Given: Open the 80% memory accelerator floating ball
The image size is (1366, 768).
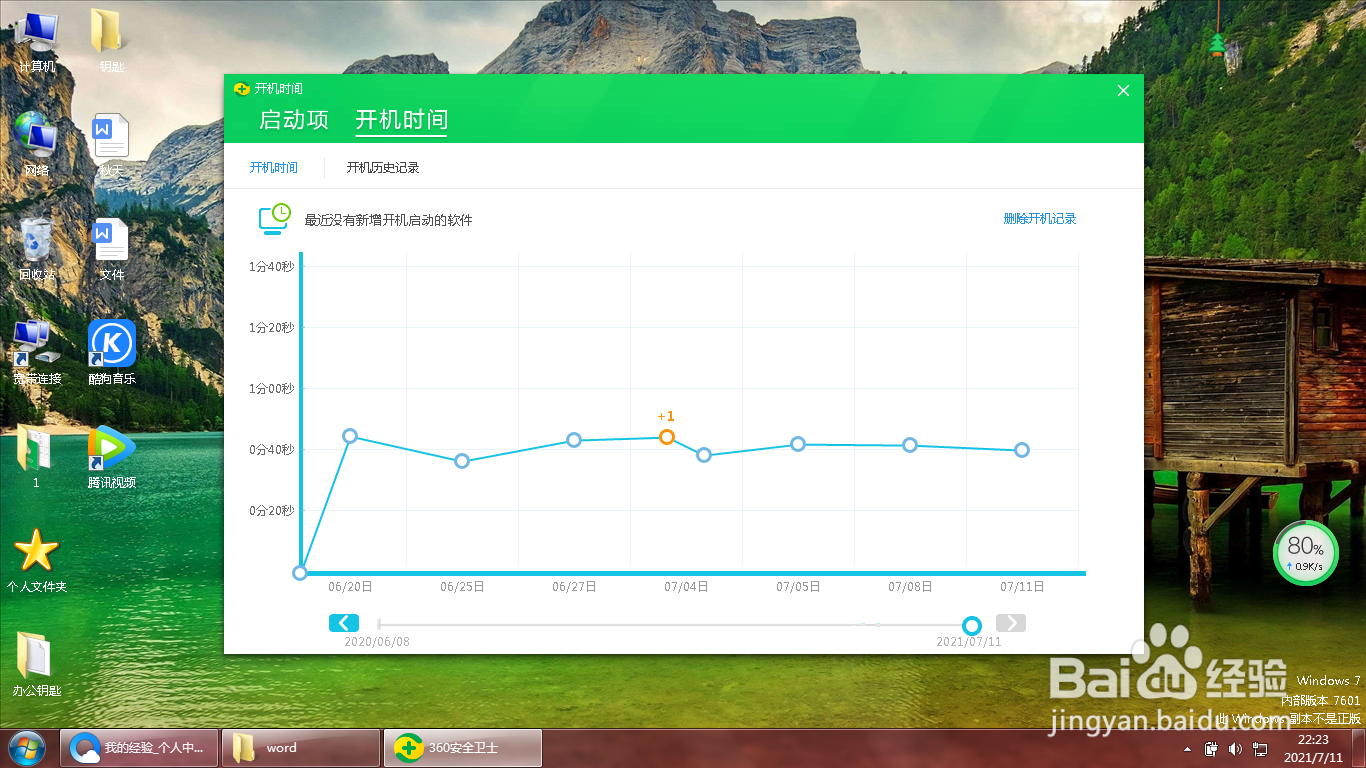Looking at the screenshot, I should point(1306,553).
